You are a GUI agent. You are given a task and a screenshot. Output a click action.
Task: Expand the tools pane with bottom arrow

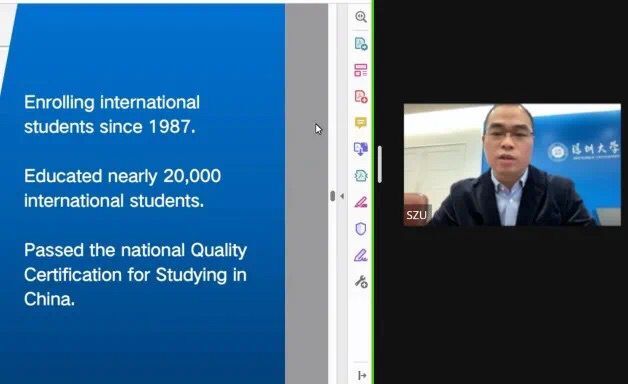[x=362, y=375]
